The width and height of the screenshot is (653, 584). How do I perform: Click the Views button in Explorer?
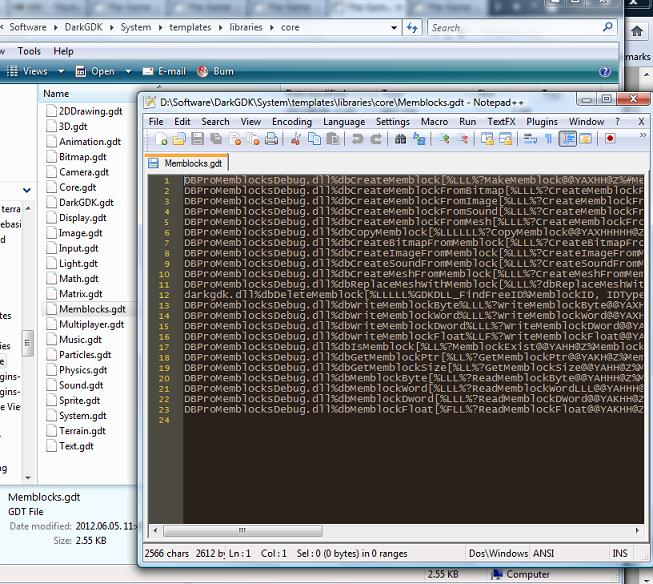point(27,72)
